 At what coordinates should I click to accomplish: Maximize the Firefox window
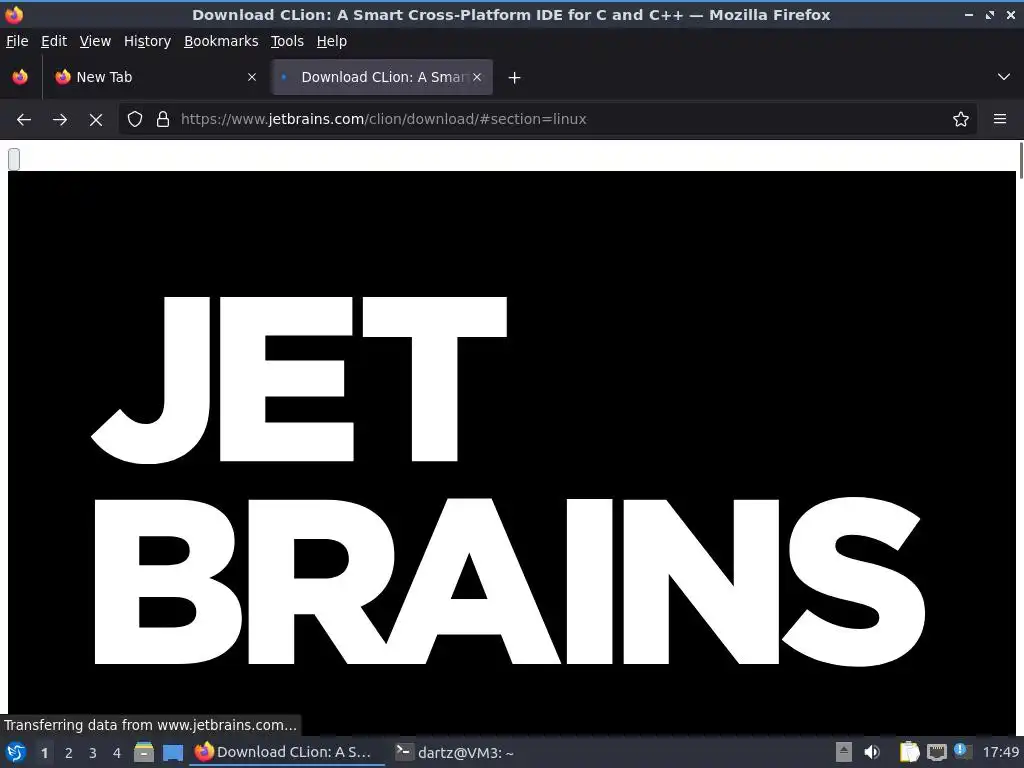(990, 15)
